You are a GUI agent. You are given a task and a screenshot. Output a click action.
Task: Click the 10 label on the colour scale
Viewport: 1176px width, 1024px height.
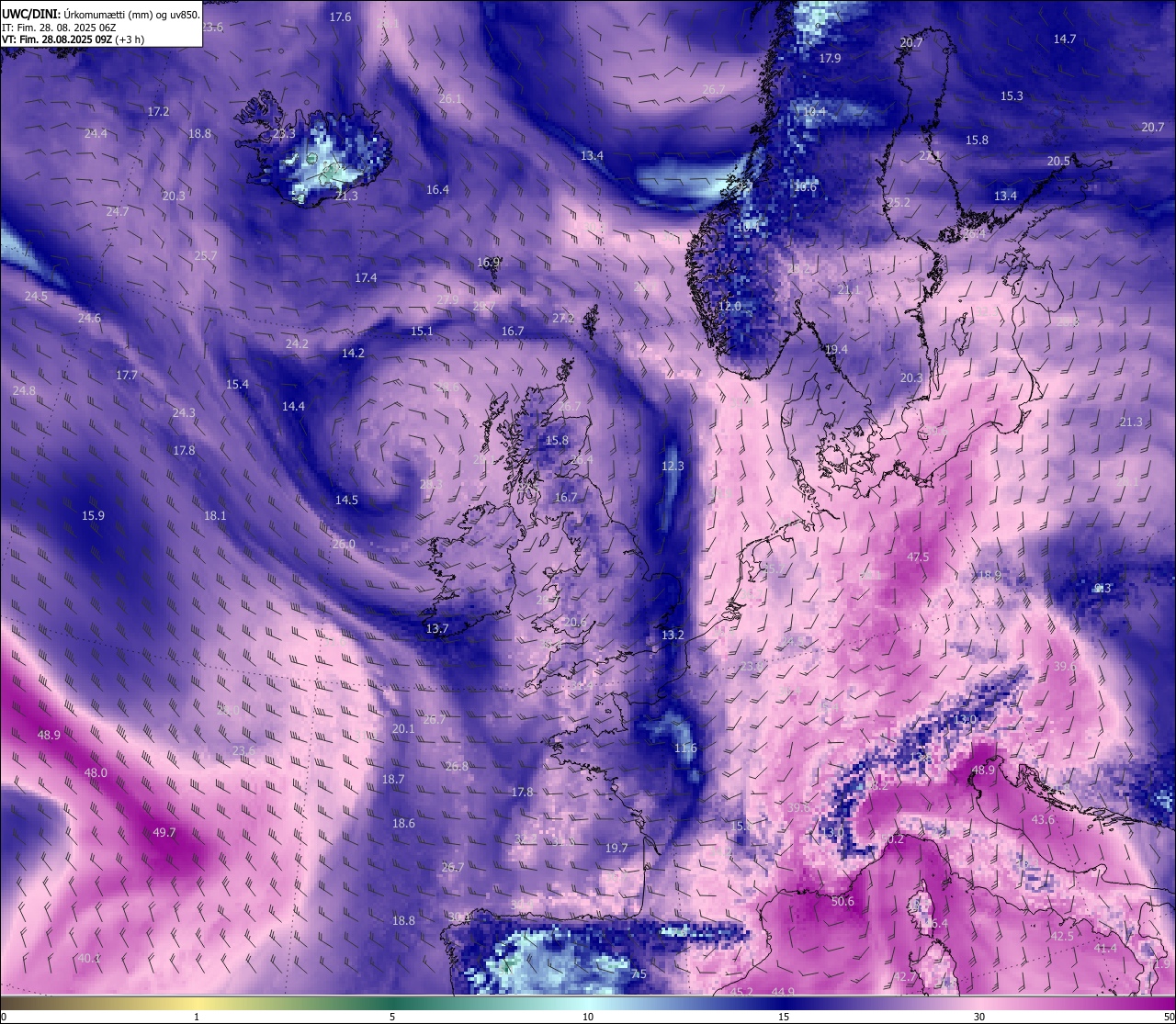tap(587, 1017)
